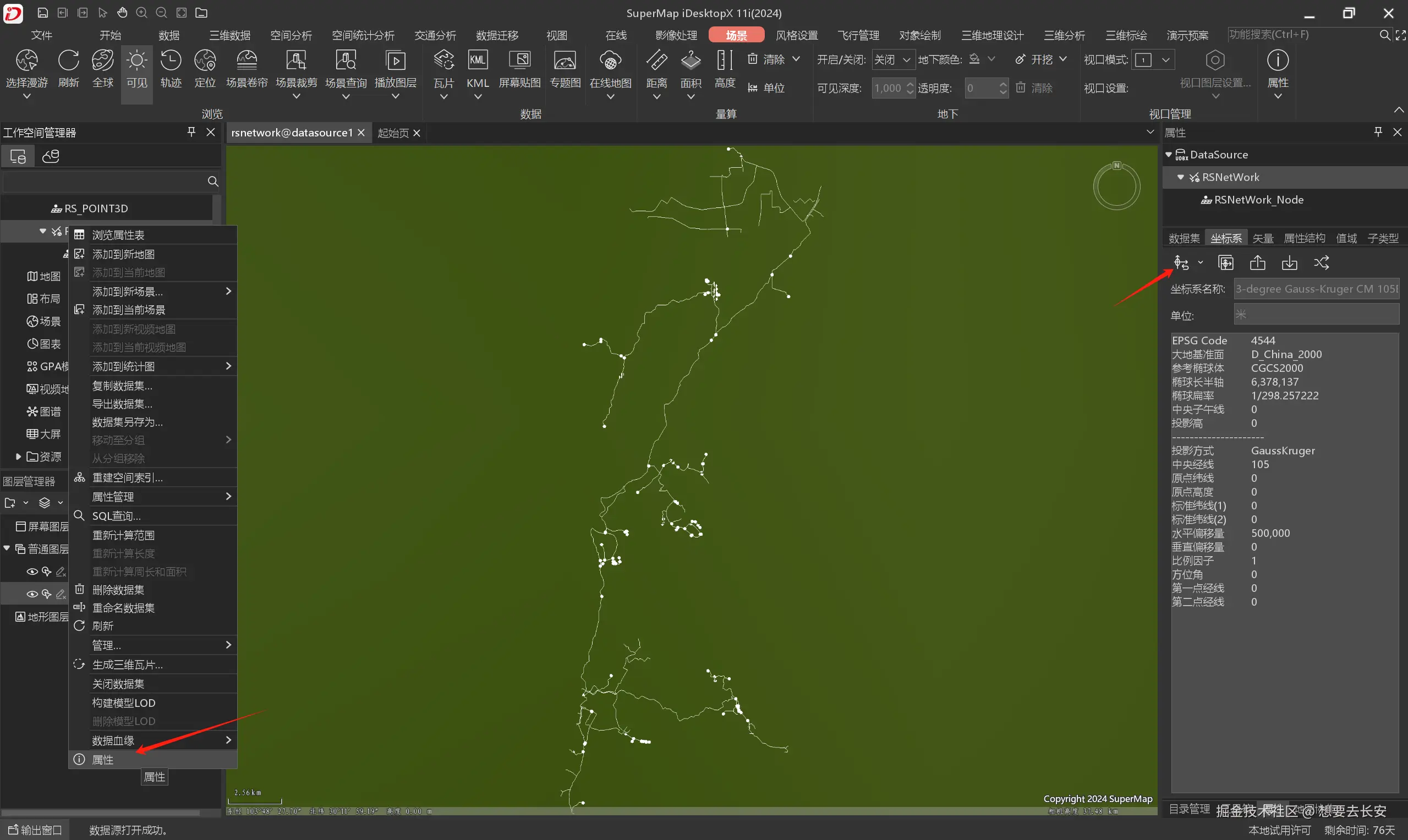Open the 三维数据 ribbon tab
The image size is (1408, 840).
(x=230, y=35)
